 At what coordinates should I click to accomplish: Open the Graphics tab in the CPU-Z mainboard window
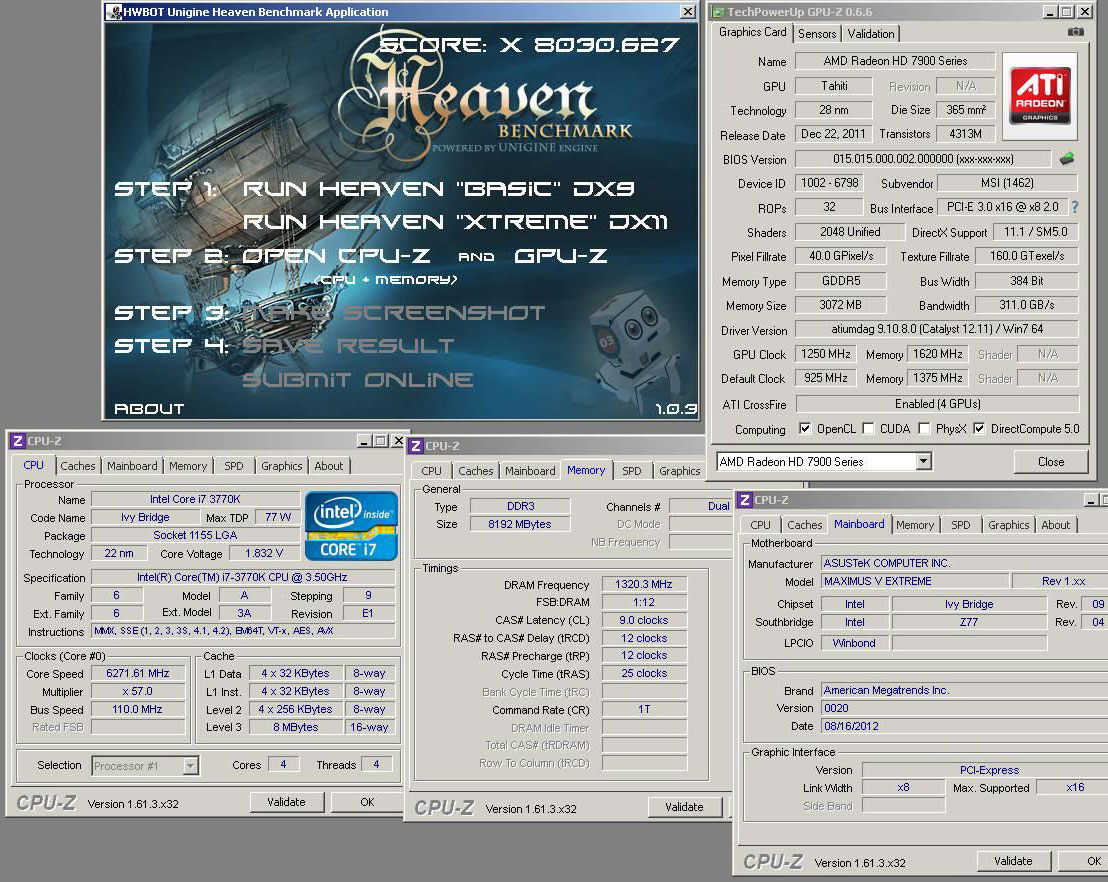point(1008,524)
